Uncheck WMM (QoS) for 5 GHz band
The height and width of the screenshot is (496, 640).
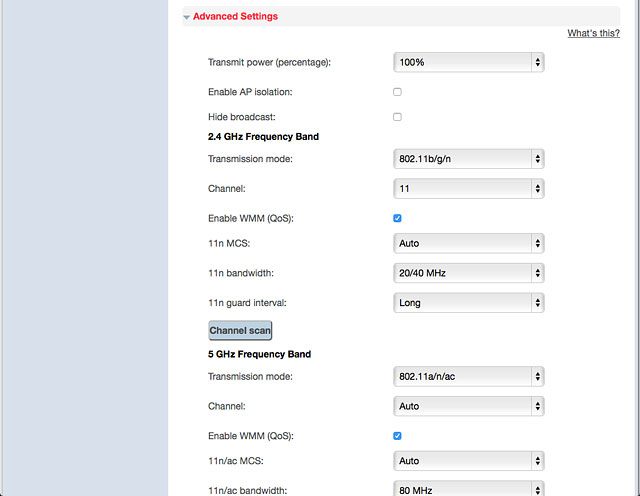coord(397,436)
